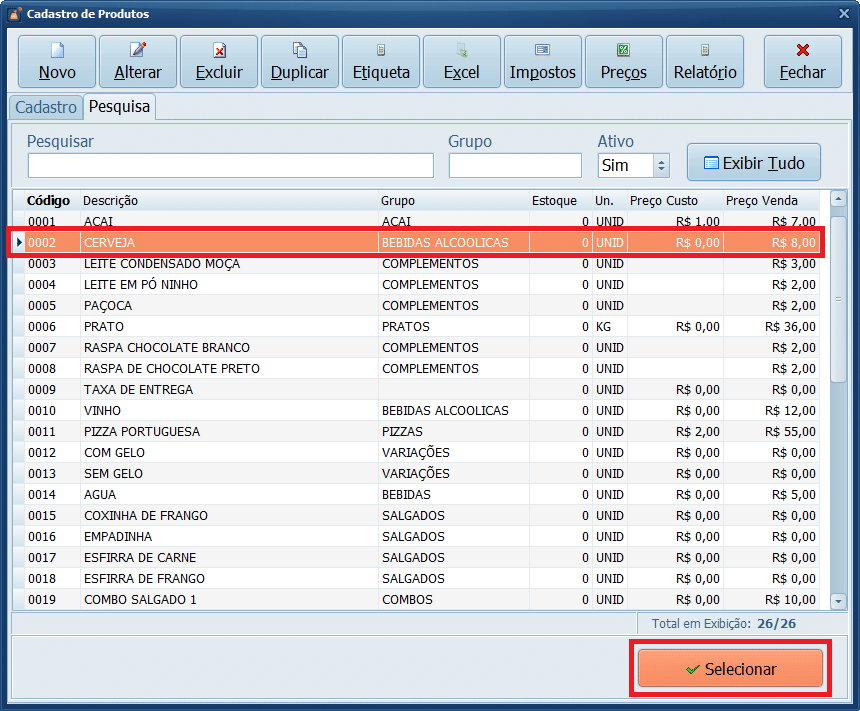This screenshot has height=711, width=860.
Task: Select the Pesquisa tab
Action: coord(119,106)
